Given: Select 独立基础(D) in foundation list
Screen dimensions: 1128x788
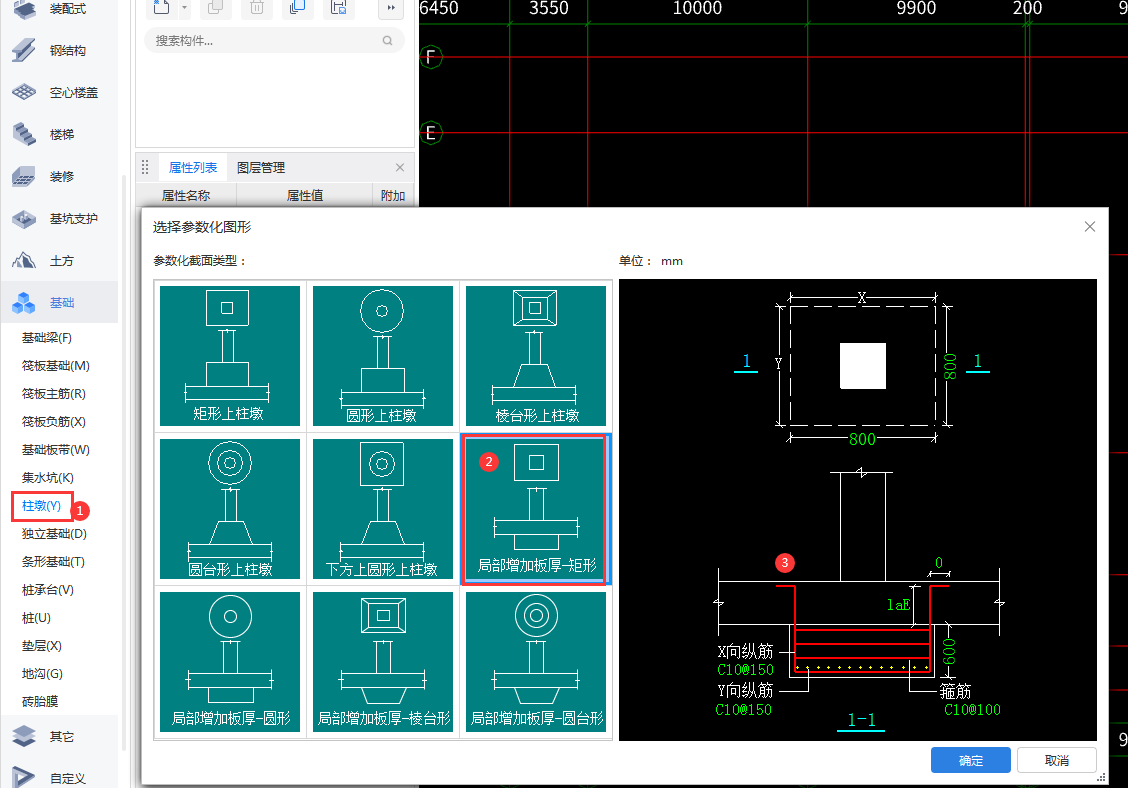Looking at the screenshot, I should tap(55, 534).
